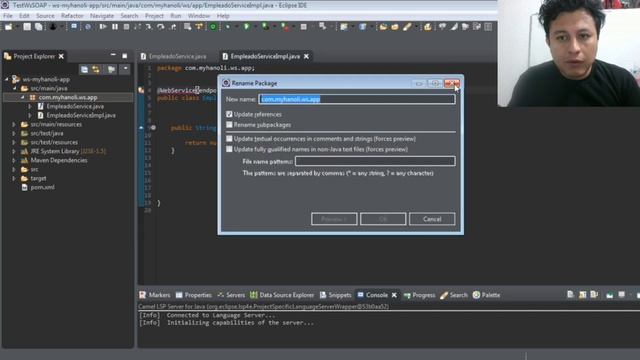Click the File name patterns input field
Screen dimensions: 640x360
click(x=375, y=161)
